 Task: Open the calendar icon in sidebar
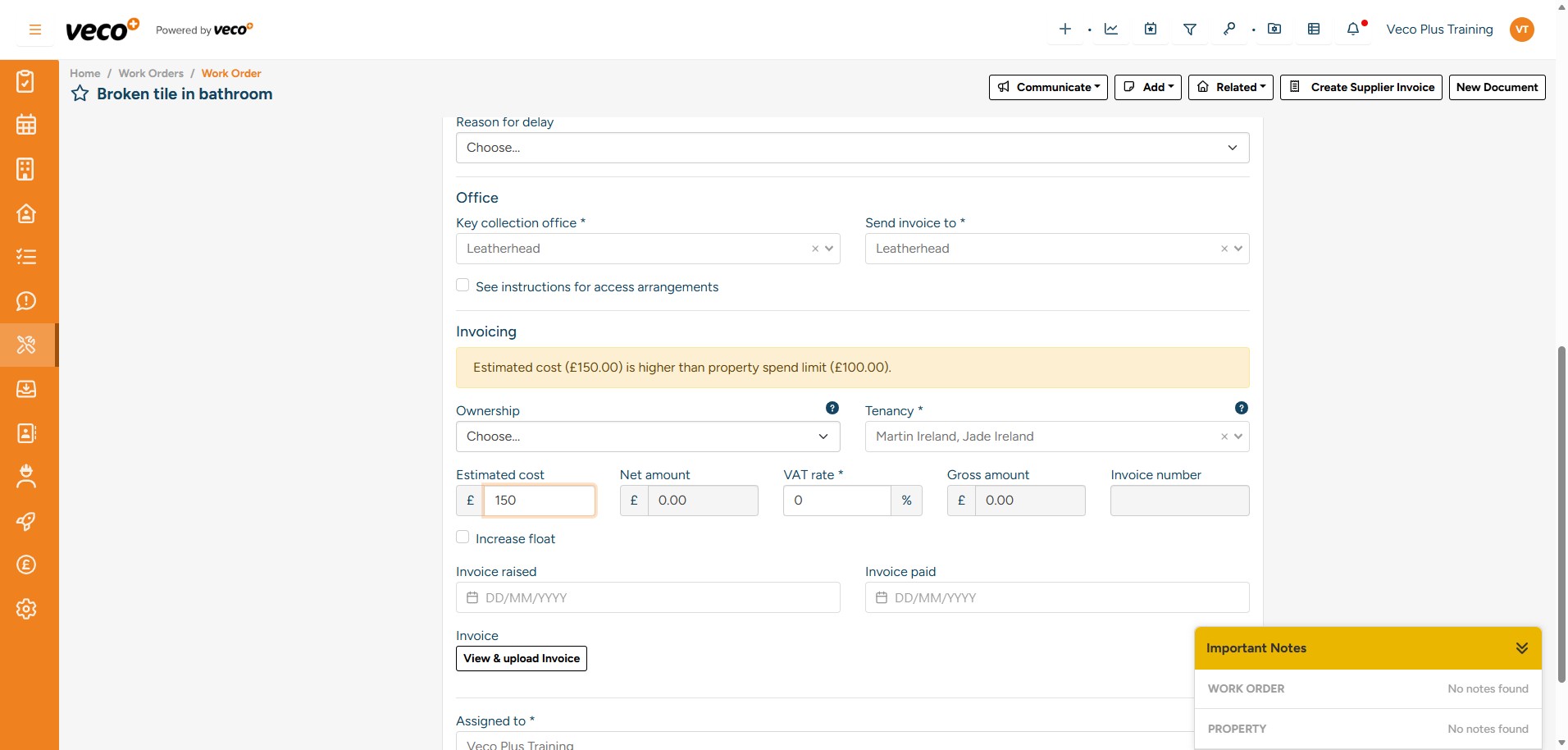coord(26,125)
